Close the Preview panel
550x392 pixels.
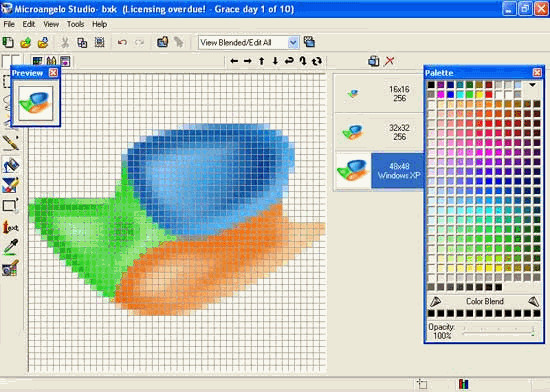pyautogui.click(x=53, y=73)
